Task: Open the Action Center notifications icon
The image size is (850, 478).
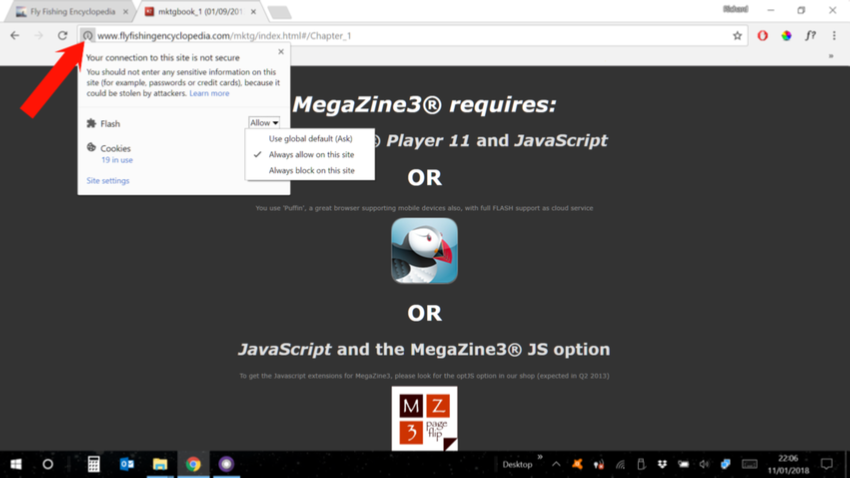Action: tap(827, 464)
